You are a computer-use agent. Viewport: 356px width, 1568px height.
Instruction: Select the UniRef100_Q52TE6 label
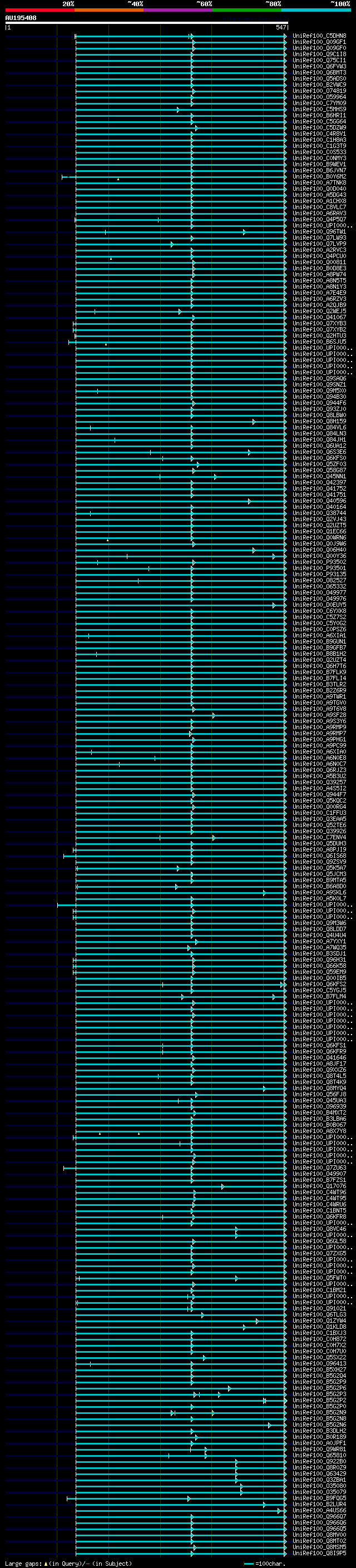click(319, 825)
